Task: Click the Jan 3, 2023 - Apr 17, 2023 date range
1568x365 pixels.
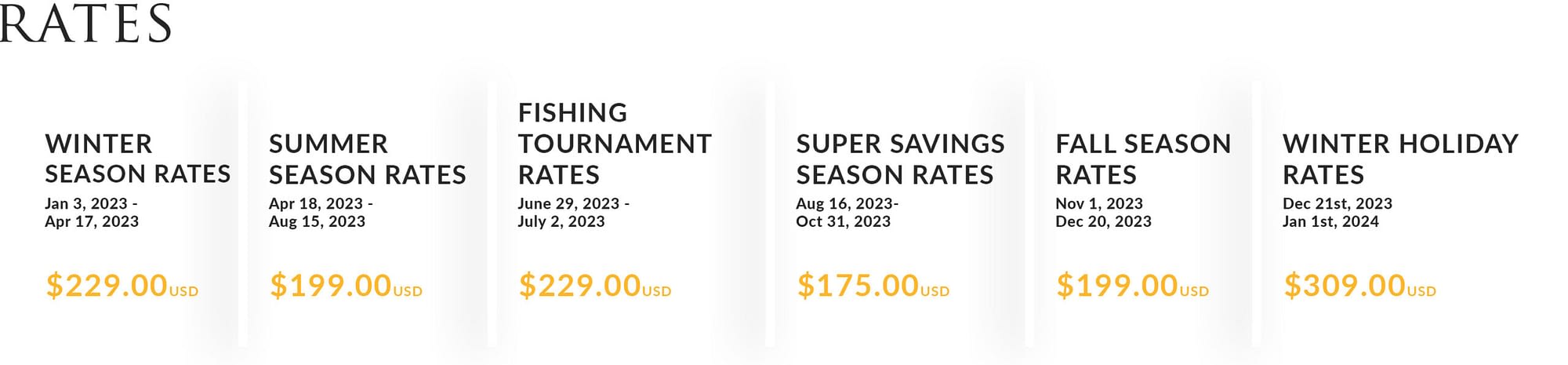Action: tap(92, 213)
